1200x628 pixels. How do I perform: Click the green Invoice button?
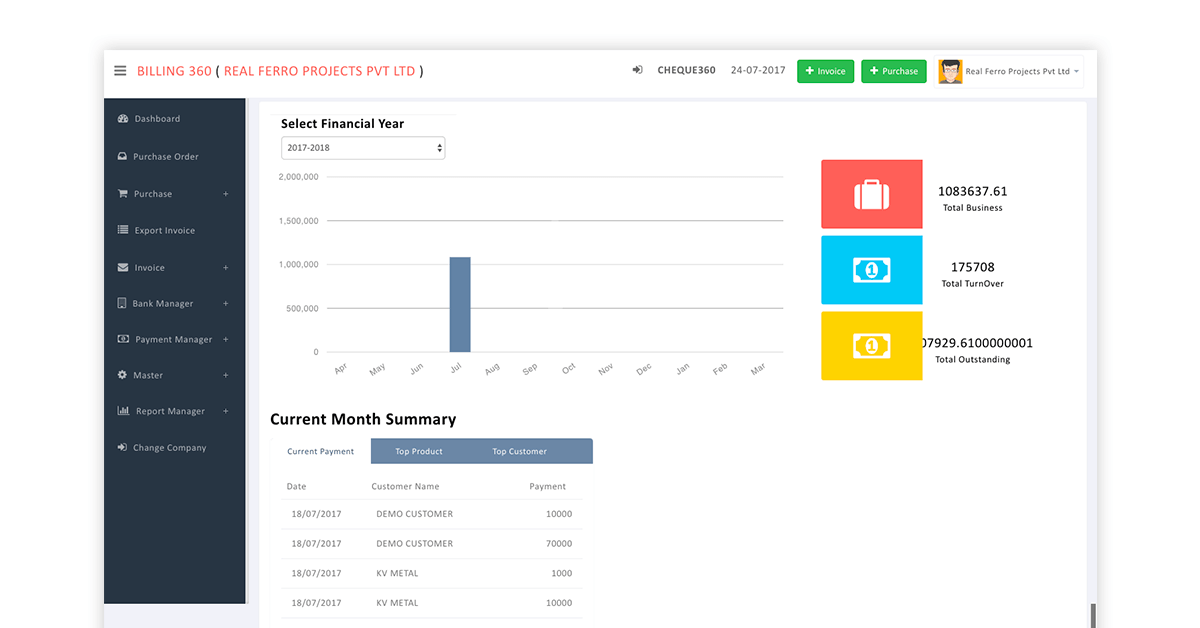click(x=825, y=71)
